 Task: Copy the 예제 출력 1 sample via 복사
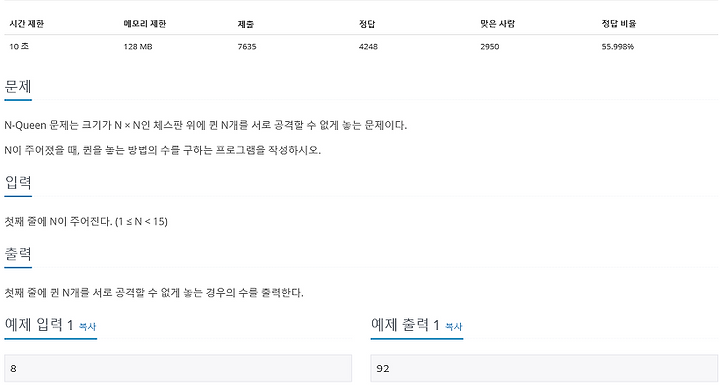pyautogui.click(x=454, y=326)
